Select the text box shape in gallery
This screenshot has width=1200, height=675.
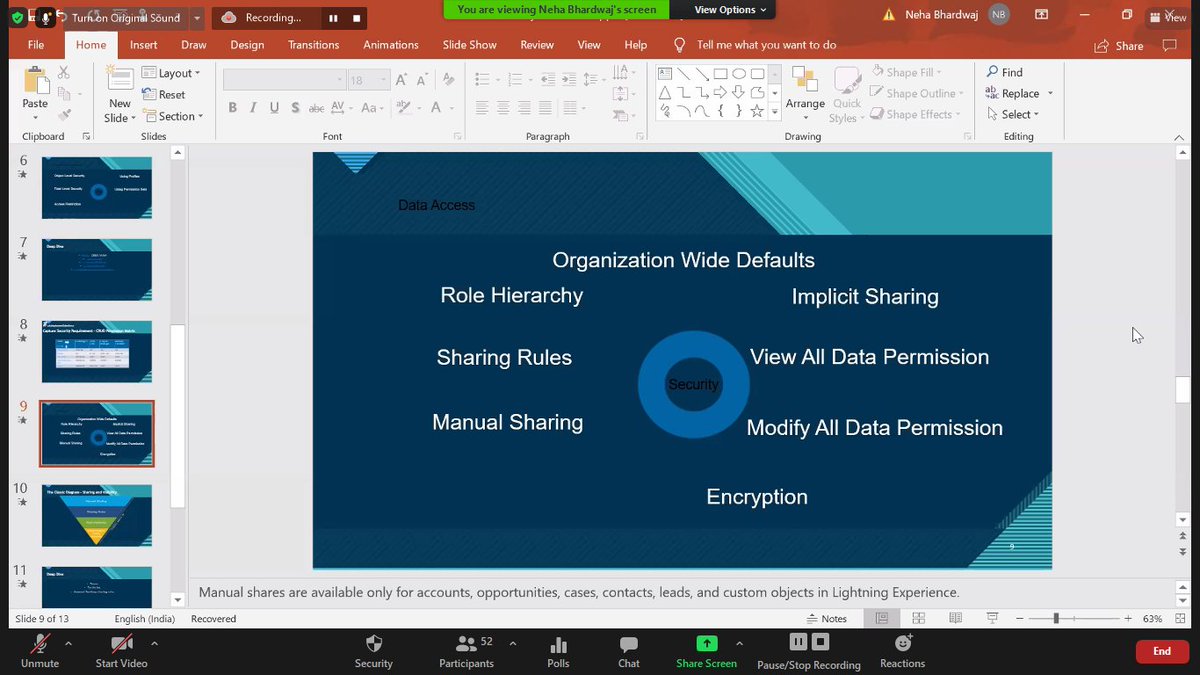tap(666, 73)
